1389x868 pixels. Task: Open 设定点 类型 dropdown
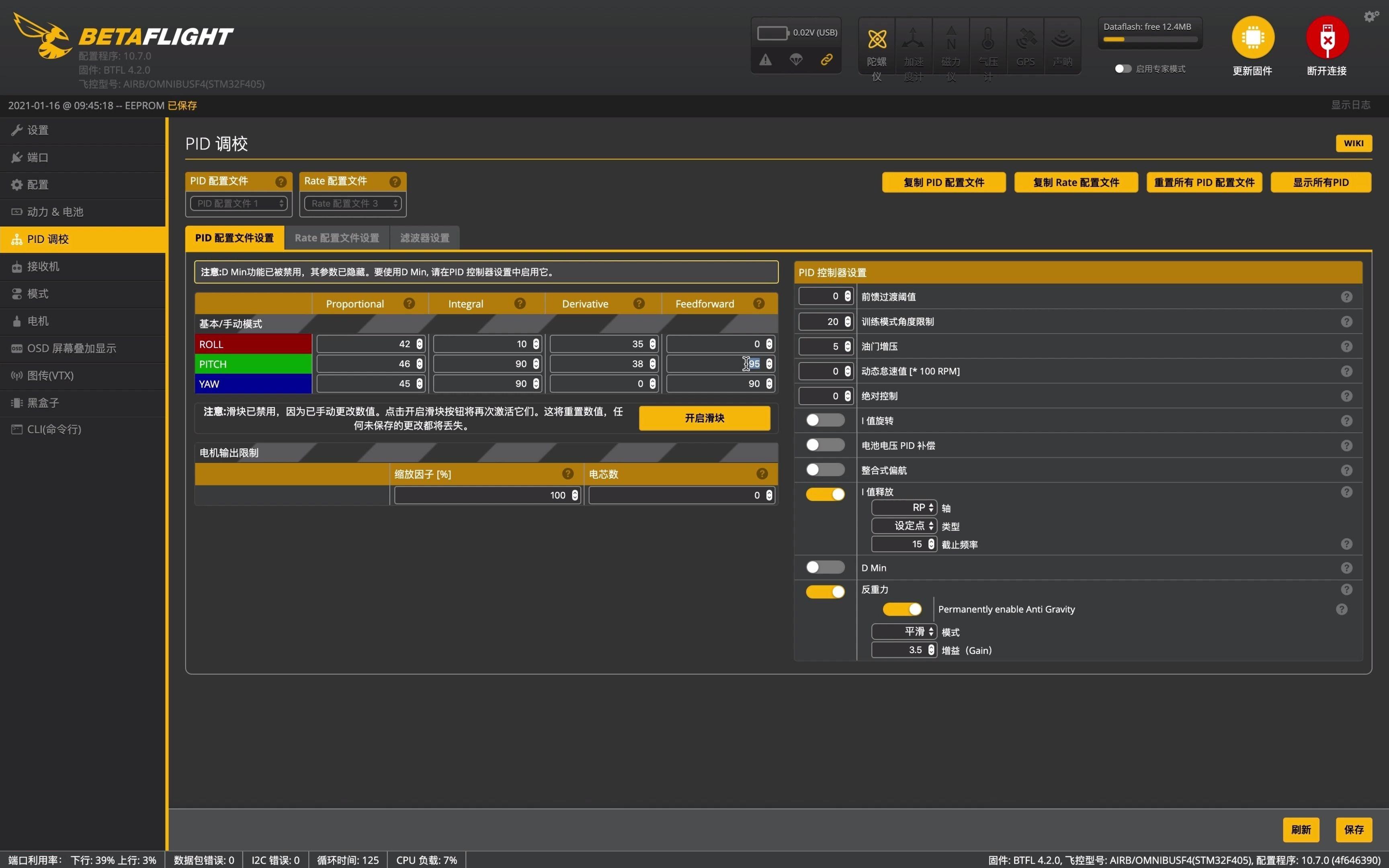pos(904,526)
